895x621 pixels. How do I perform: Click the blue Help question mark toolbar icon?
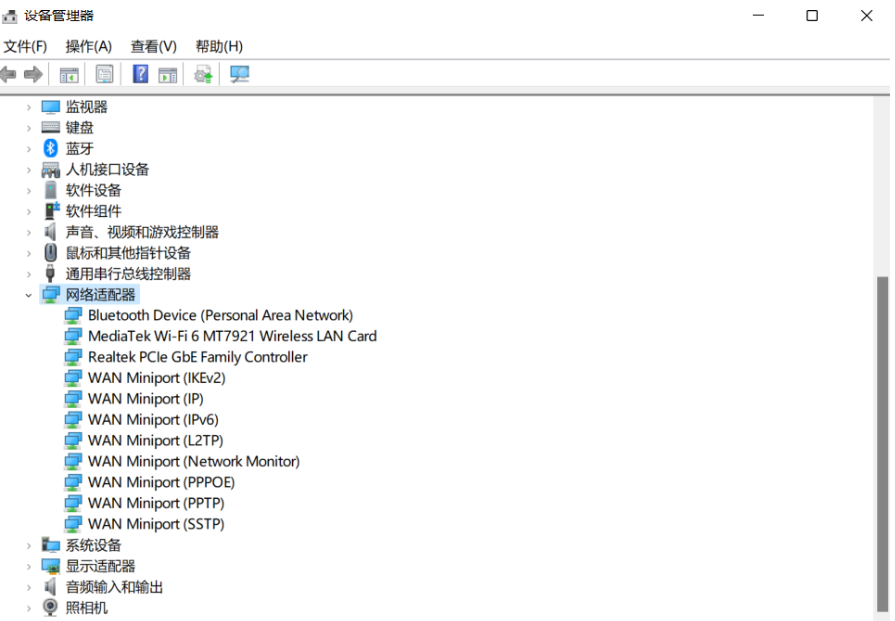(x=140, y=74)
